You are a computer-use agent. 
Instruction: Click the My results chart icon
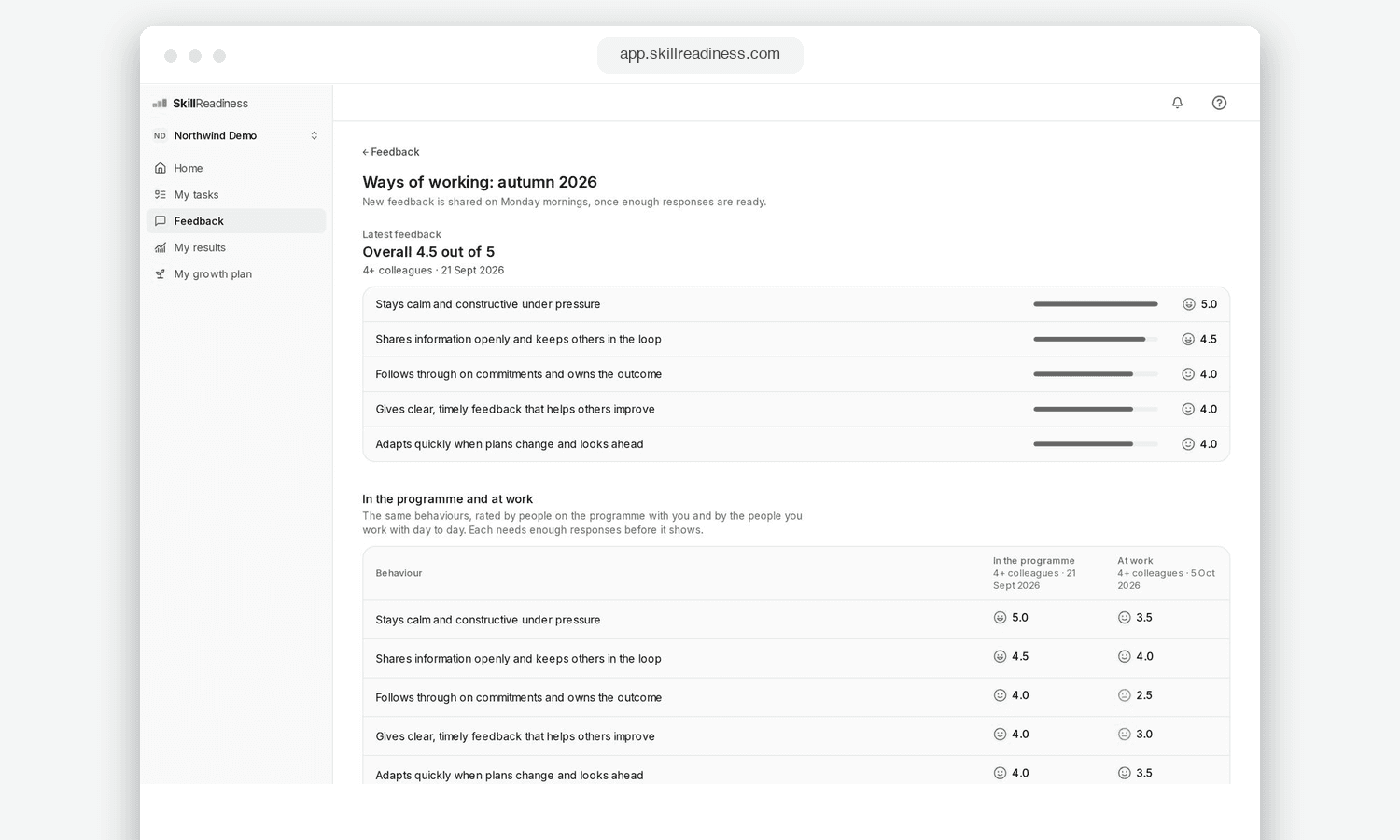click(161, 247)
